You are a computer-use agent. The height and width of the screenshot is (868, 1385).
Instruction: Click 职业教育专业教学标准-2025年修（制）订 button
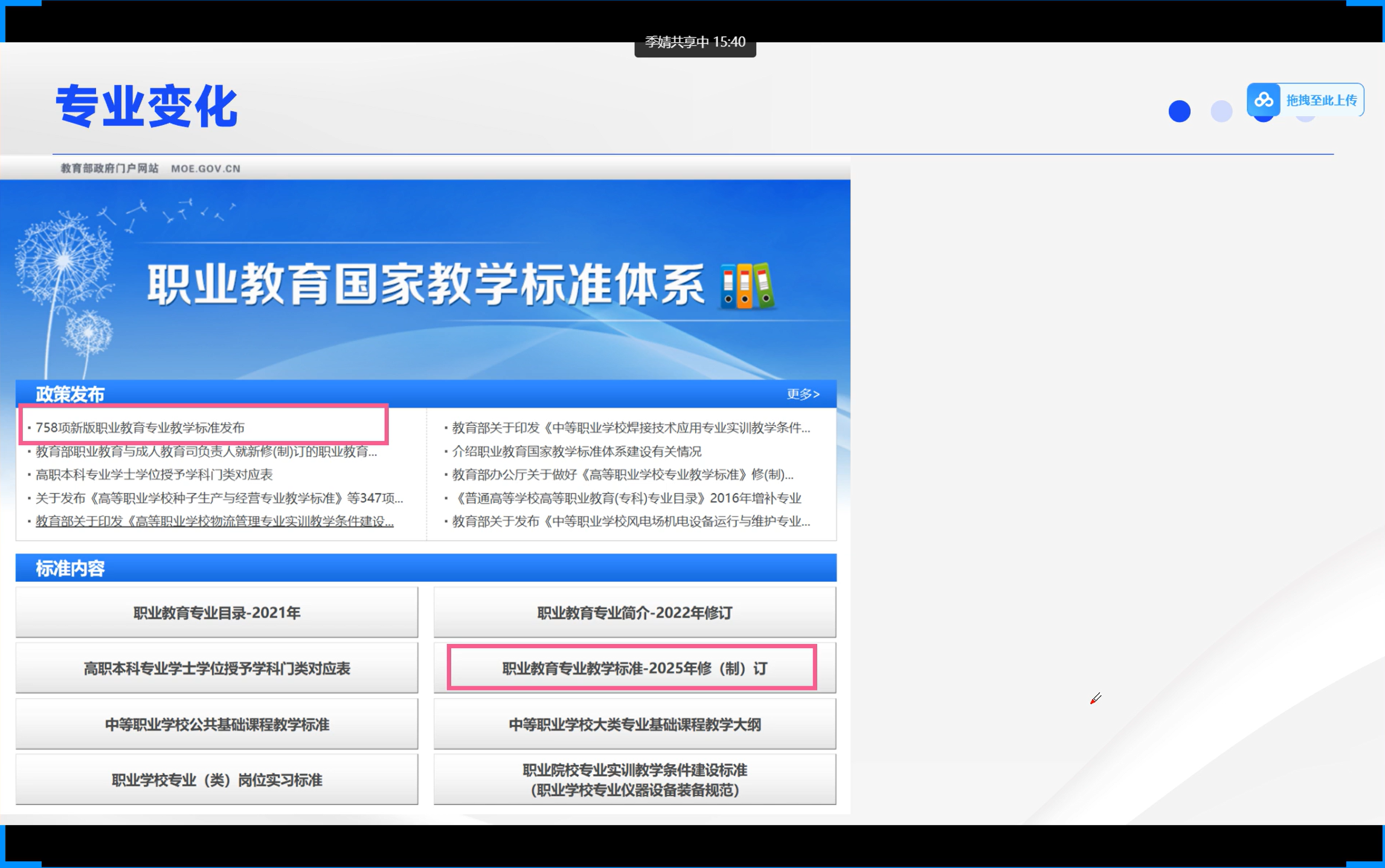635,668
